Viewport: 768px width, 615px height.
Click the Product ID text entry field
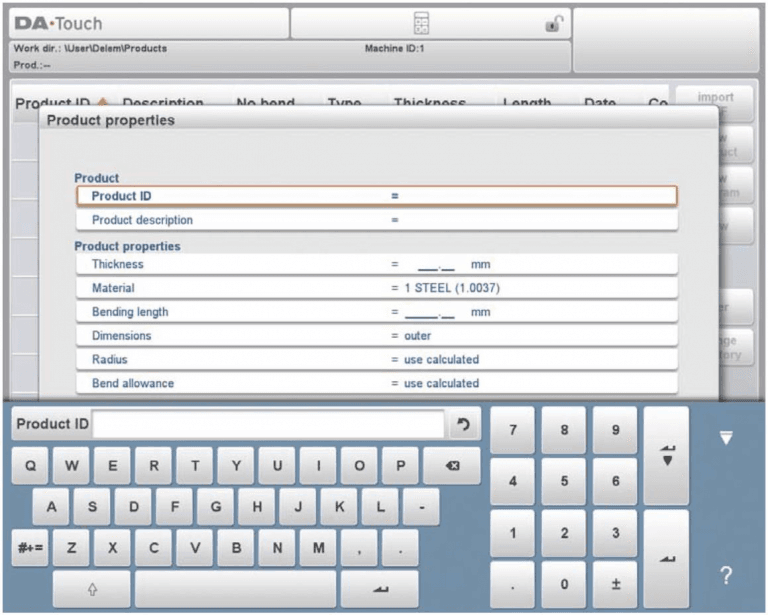coord(268,424)
